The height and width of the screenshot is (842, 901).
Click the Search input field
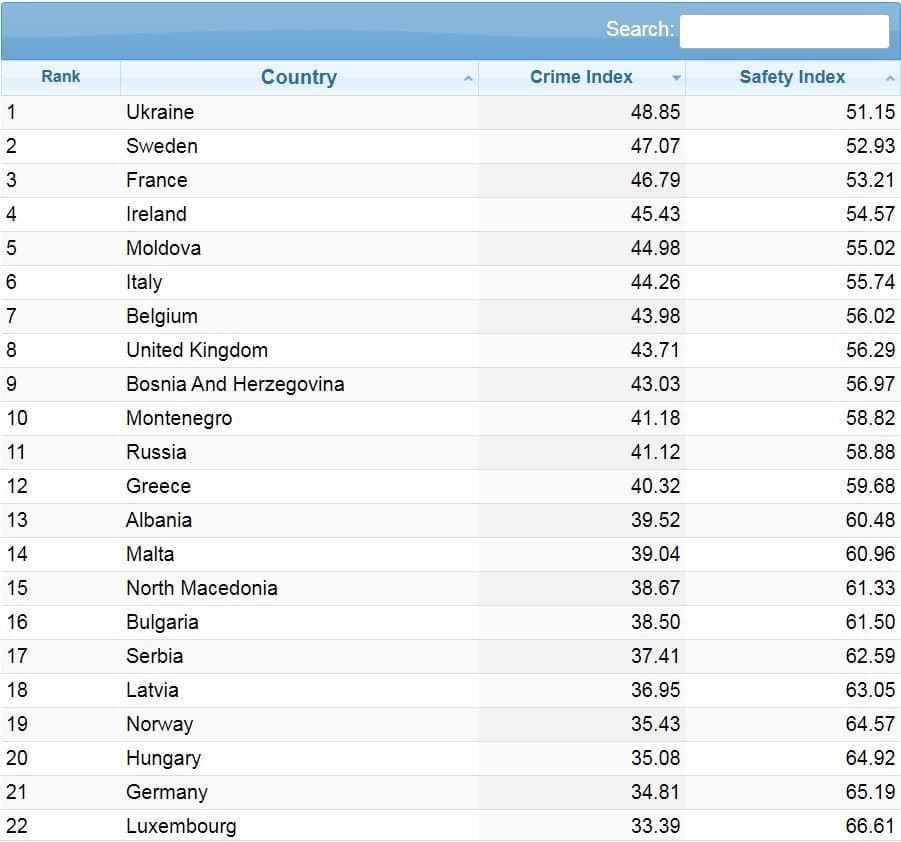(783, 31)
